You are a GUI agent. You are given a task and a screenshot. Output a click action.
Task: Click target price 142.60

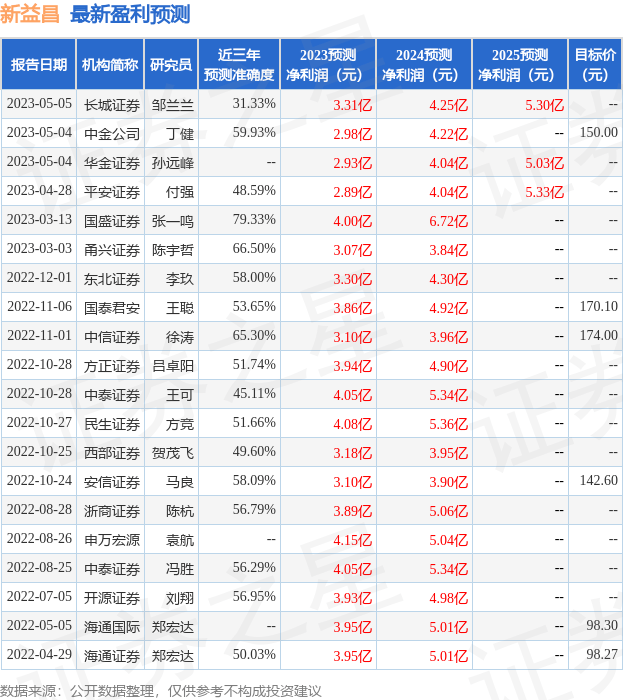point(599,481)
